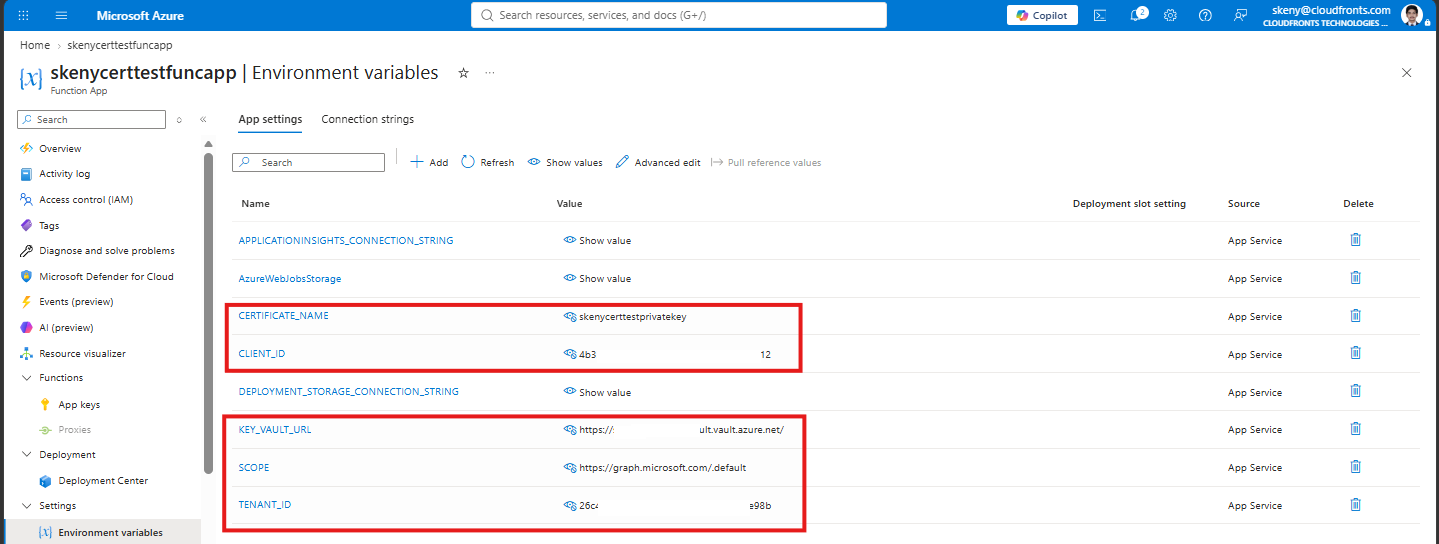The height and width of the screenshot is (544, 1439).
Task: Delete APPLICATIONINSIGHTS_CONNECTION_STRING with trash icon
Action: tap(1356, 240)
